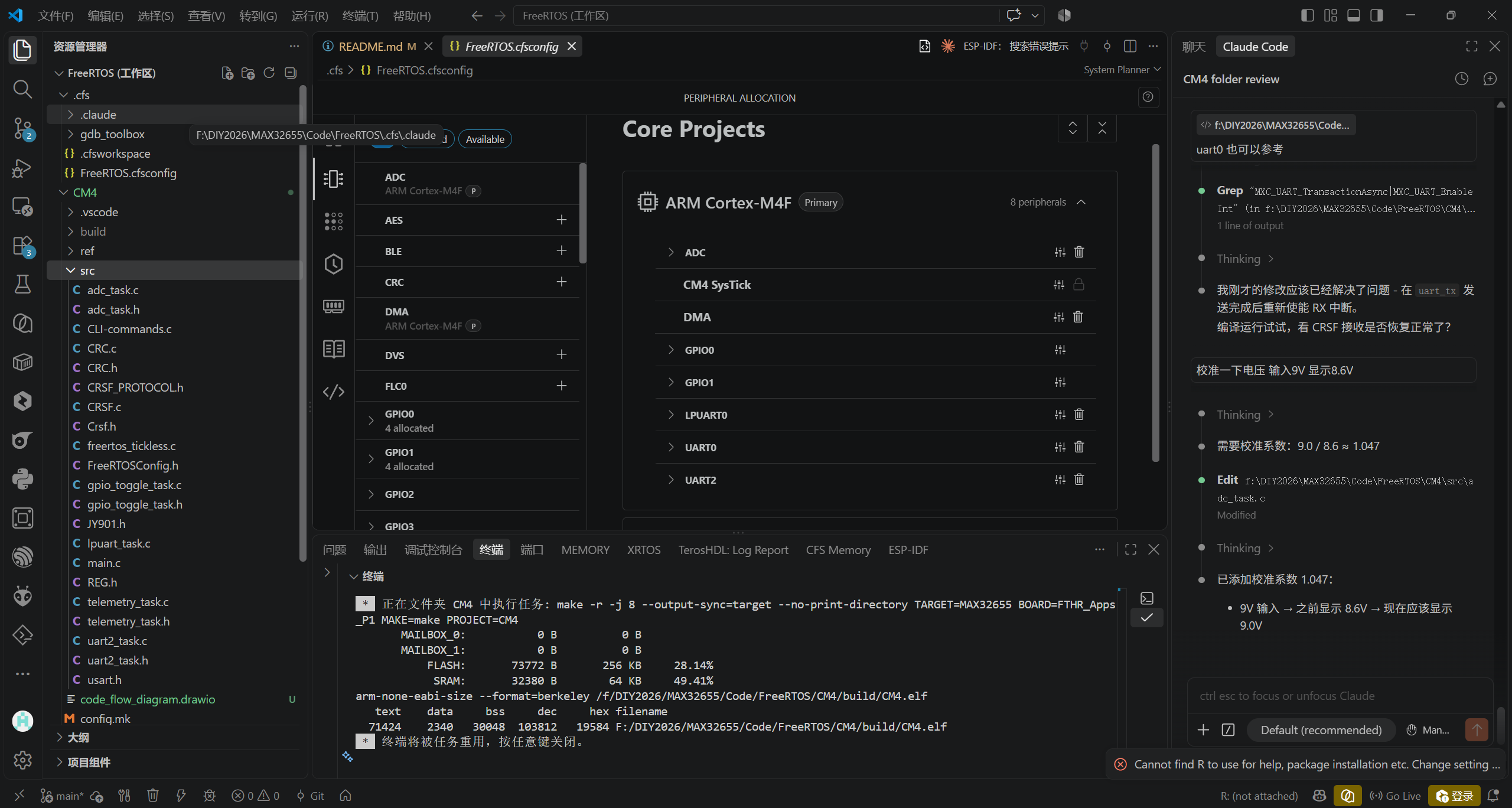This screenshot has width=1512, height=808.
Task: Open Generate Code icon in System Planner
Action: (334, 392)
